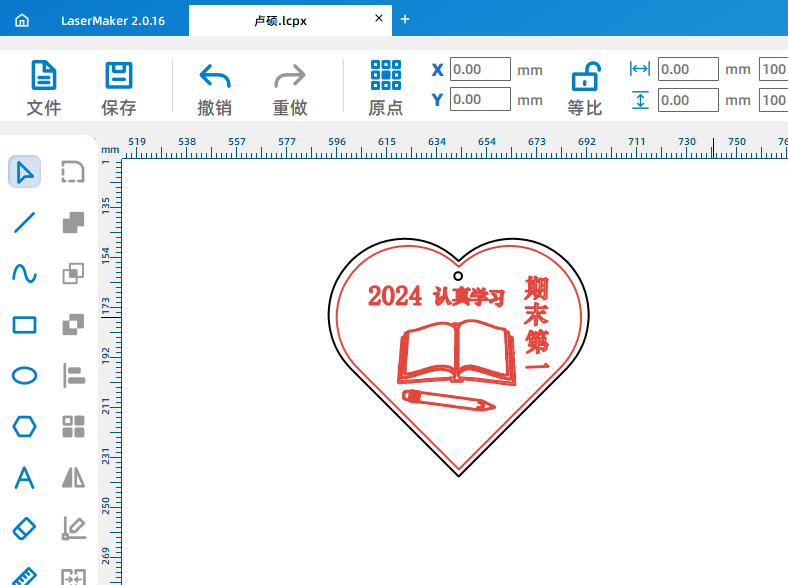Screen dimensions: 788x585
Task: Pick the eraser tool
Action: tap(24, 527)
